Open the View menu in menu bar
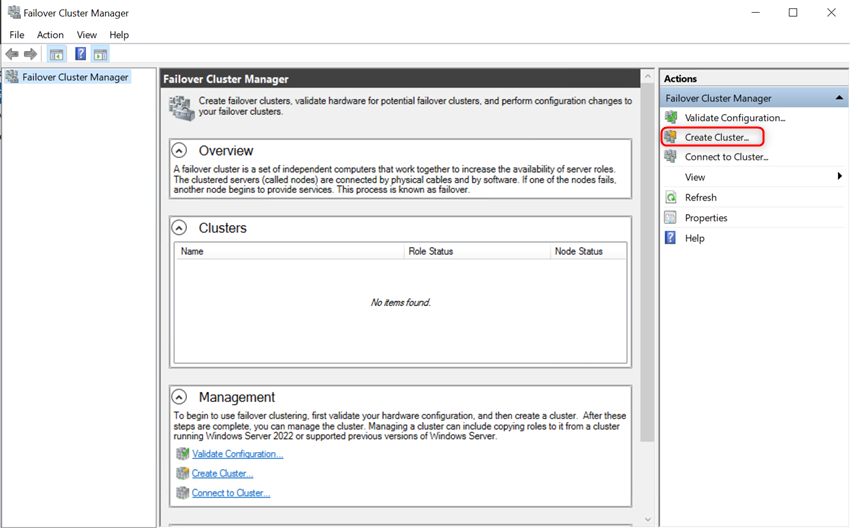 point(87,35)
